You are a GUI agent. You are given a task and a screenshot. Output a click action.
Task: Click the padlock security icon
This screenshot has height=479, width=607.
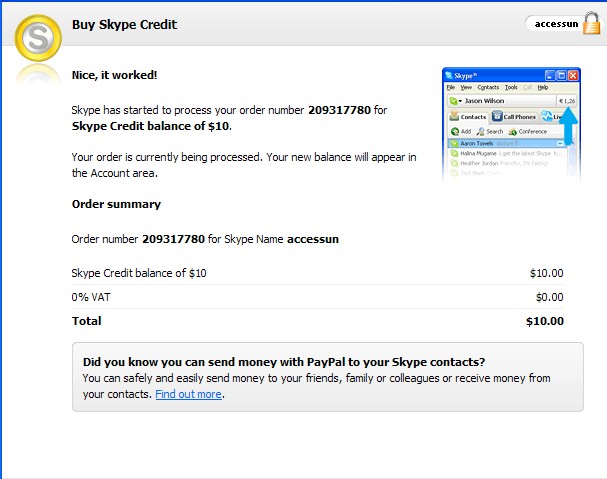click(x=592, y=23)
